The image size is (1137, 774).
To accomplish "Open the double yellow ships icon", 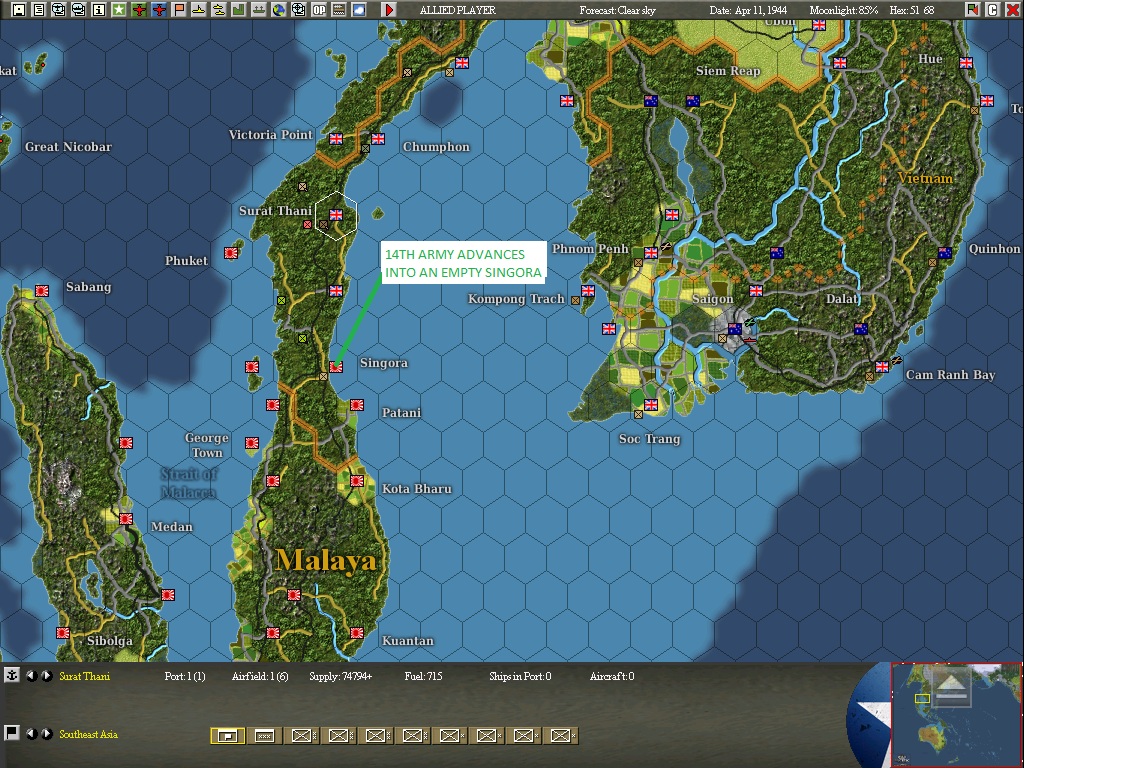I will coord(218,9).
